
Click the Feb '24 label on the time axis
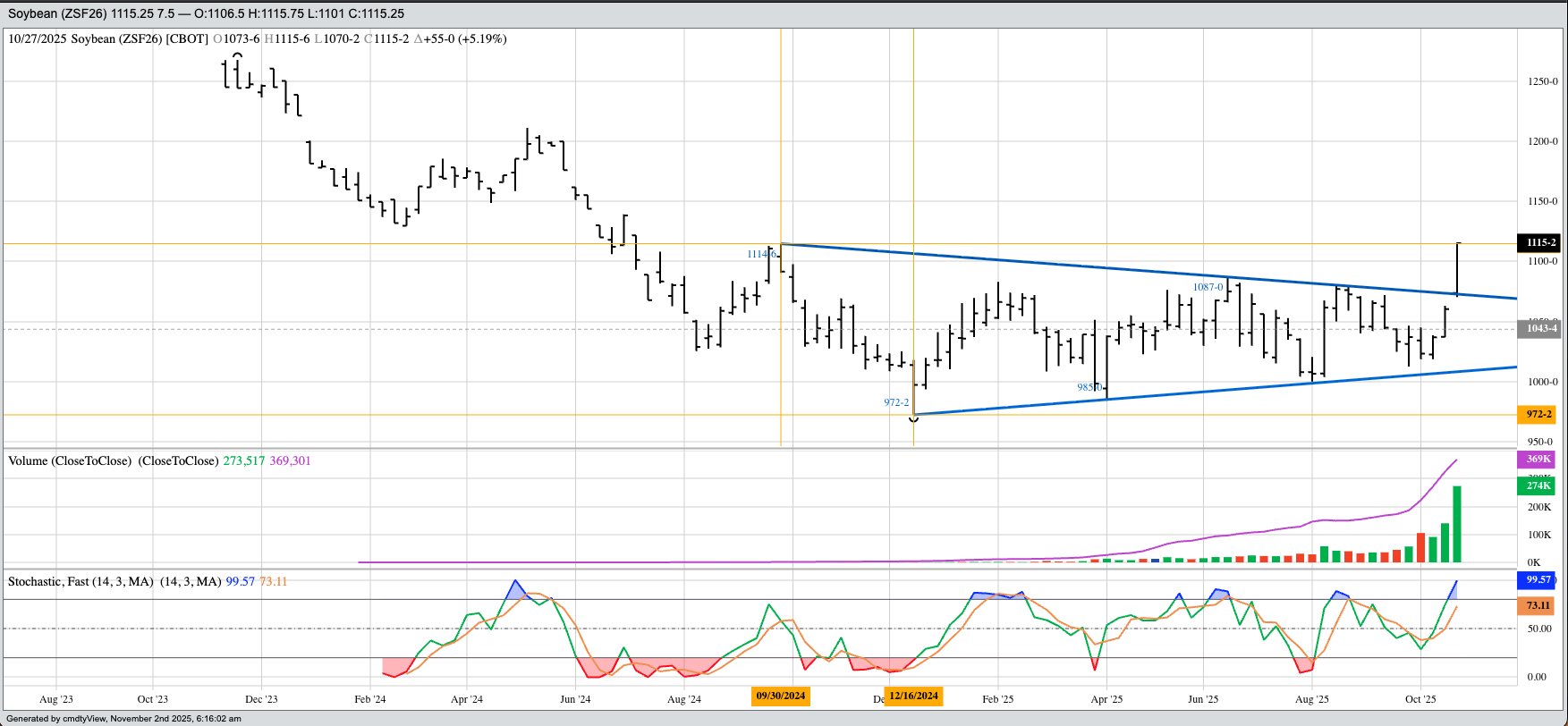(x=369, y=699)
